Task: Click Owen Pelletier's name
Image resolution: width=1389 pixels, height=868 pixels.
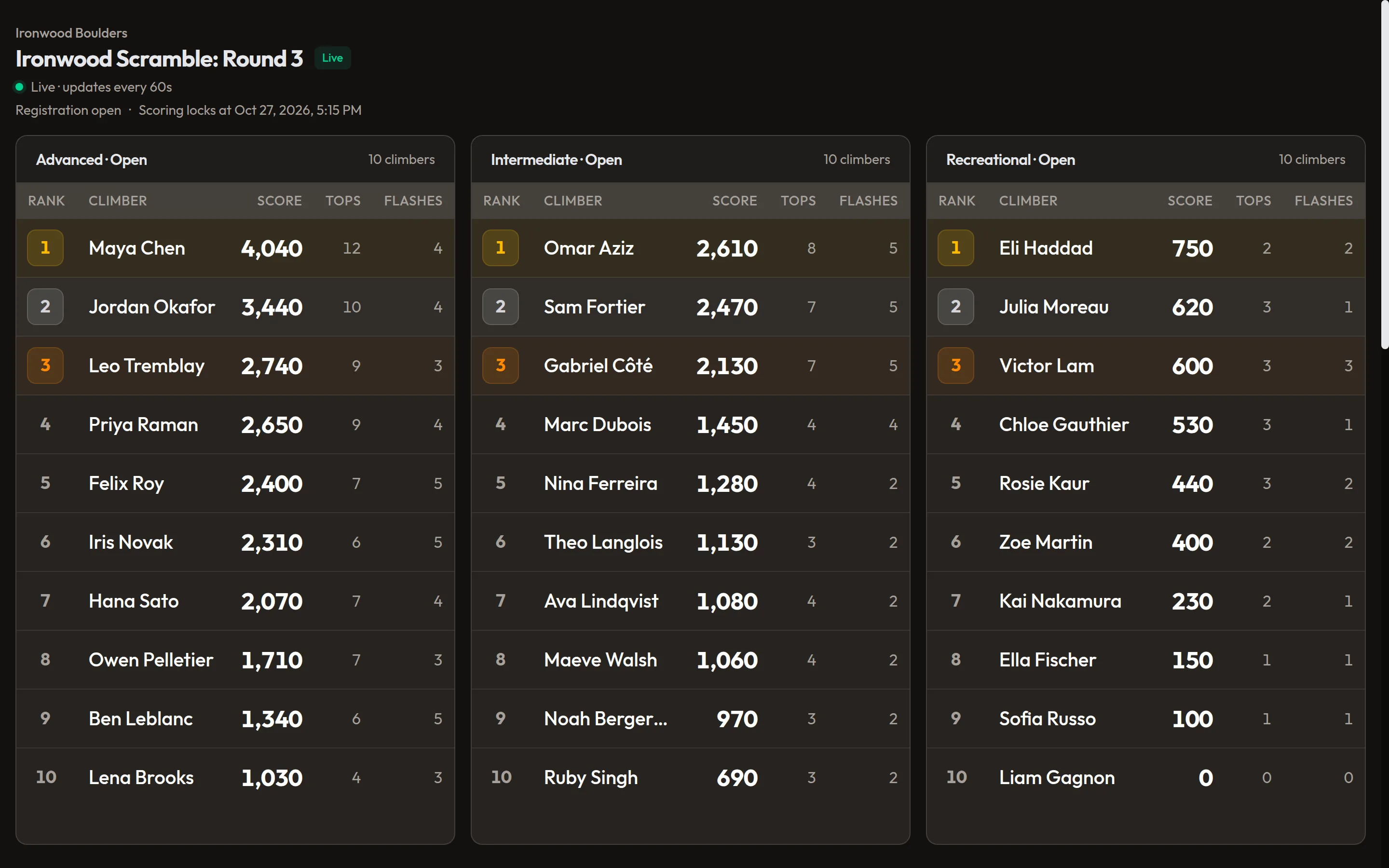Action: (x=151, y=660)
